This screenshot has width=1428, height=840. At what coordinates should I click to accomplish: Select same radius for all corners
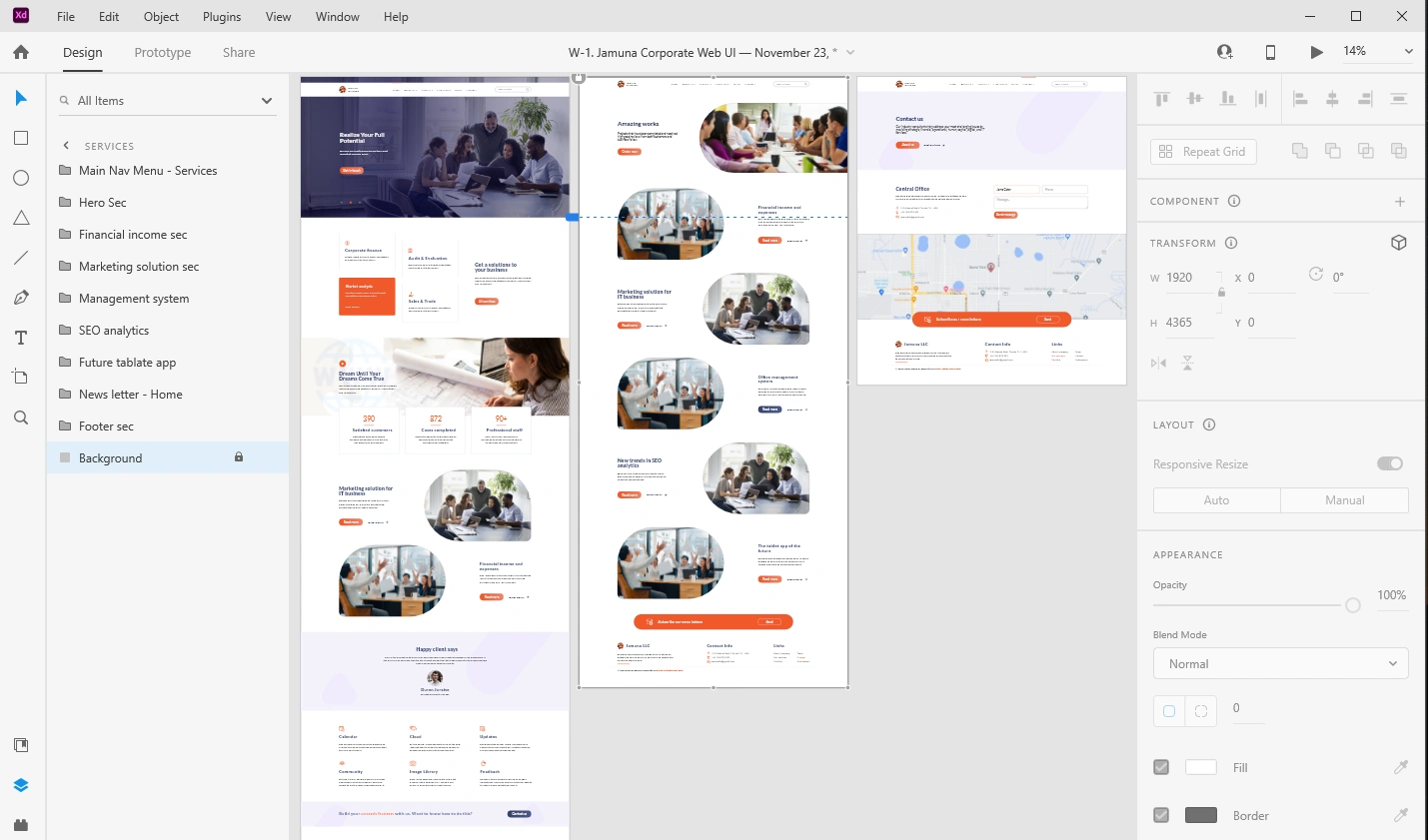[x=1169, y=711]
